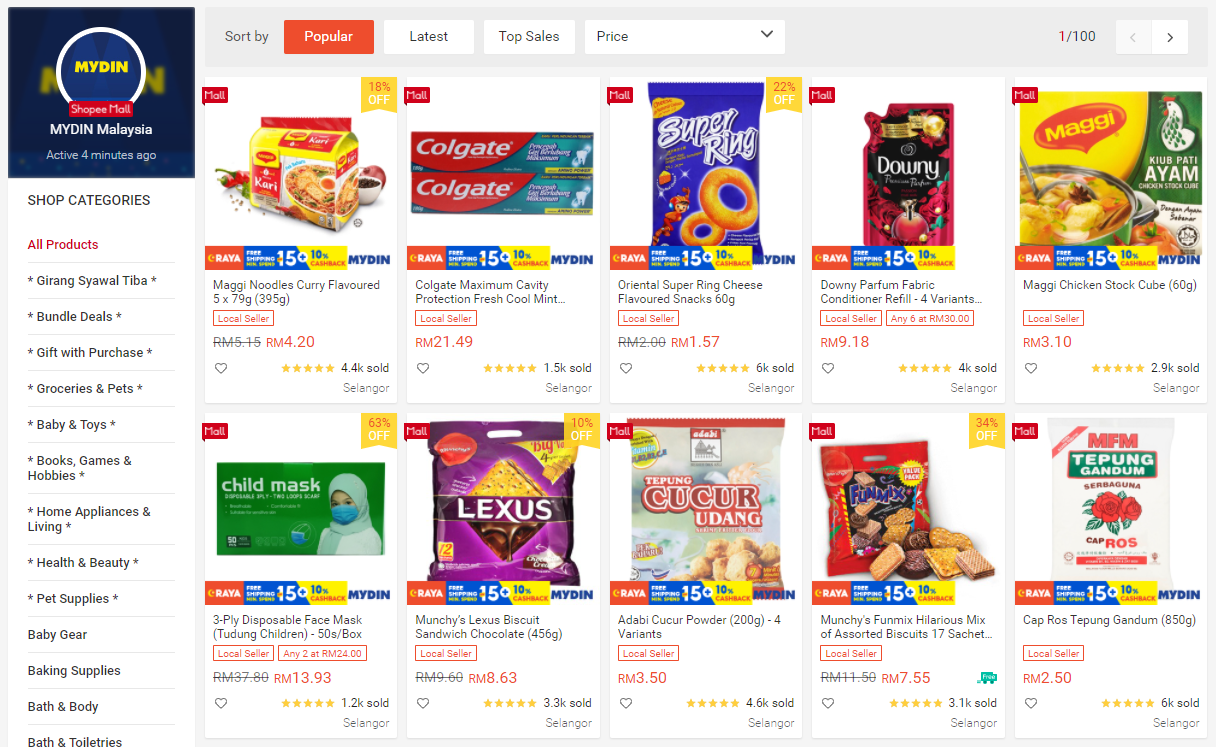
Task: Click the MYDIN shop logo avatar
Action: pyautogui.click(x=101, y=70)
